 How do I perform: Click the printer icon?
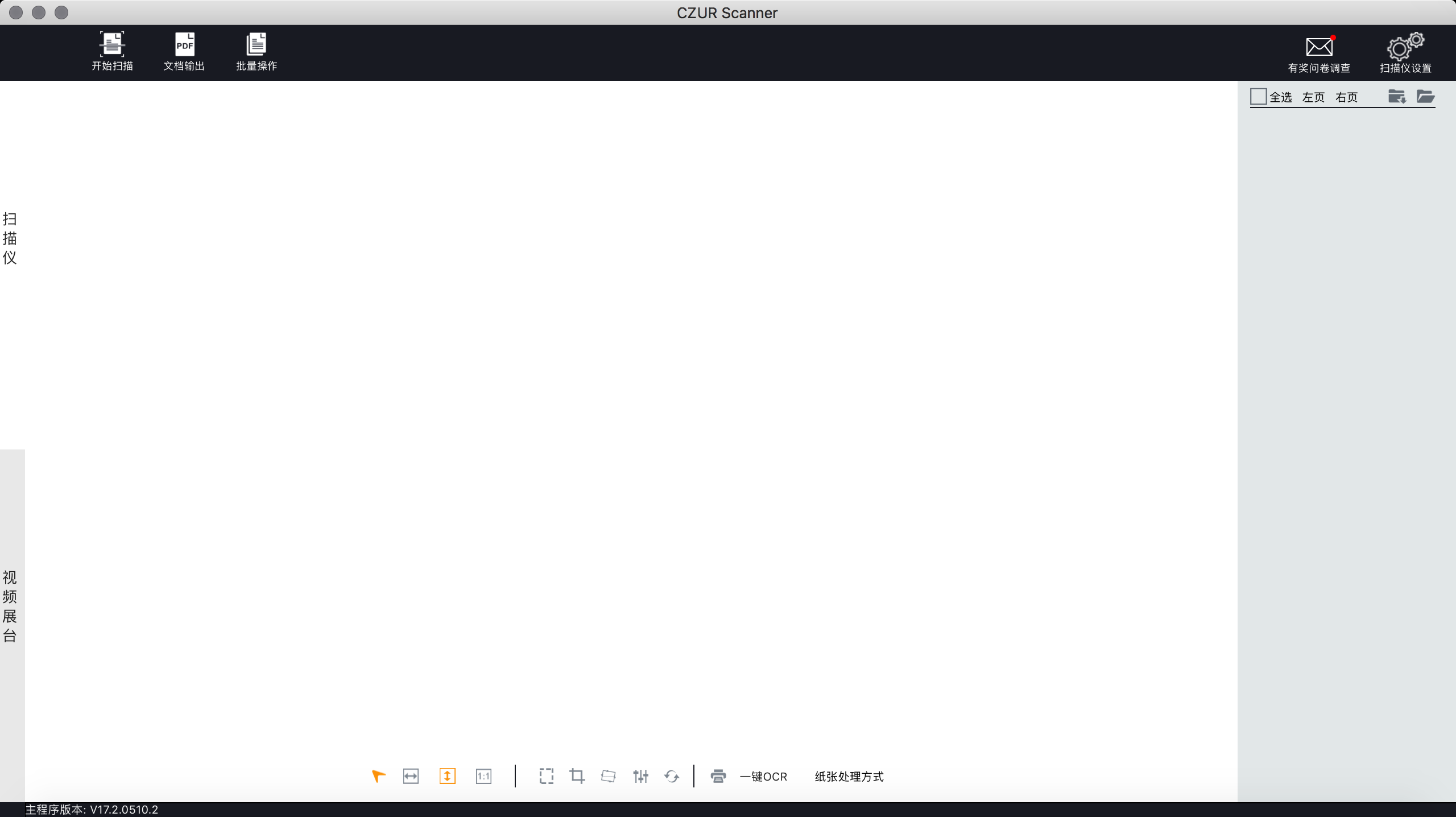click(718, 776)
